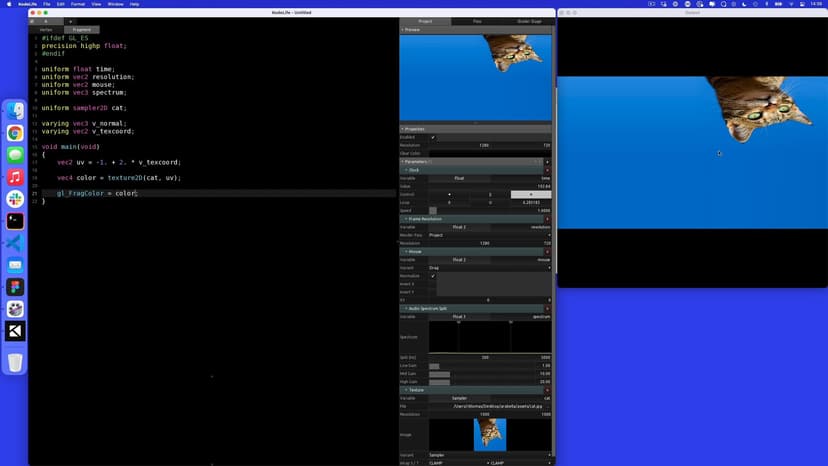
Task: Open the Format menu
Action: coord(76,4)
